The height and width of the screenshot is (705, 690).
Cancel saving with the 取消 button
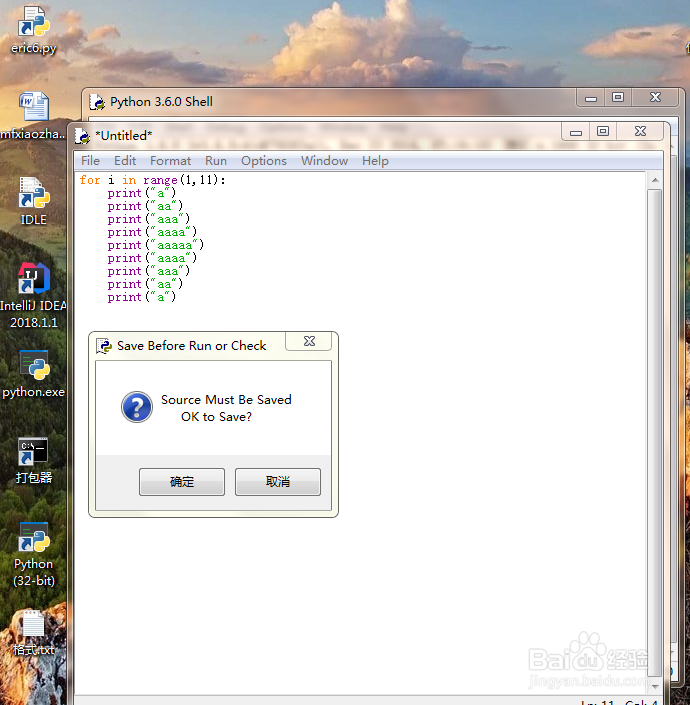pos(278,482)
